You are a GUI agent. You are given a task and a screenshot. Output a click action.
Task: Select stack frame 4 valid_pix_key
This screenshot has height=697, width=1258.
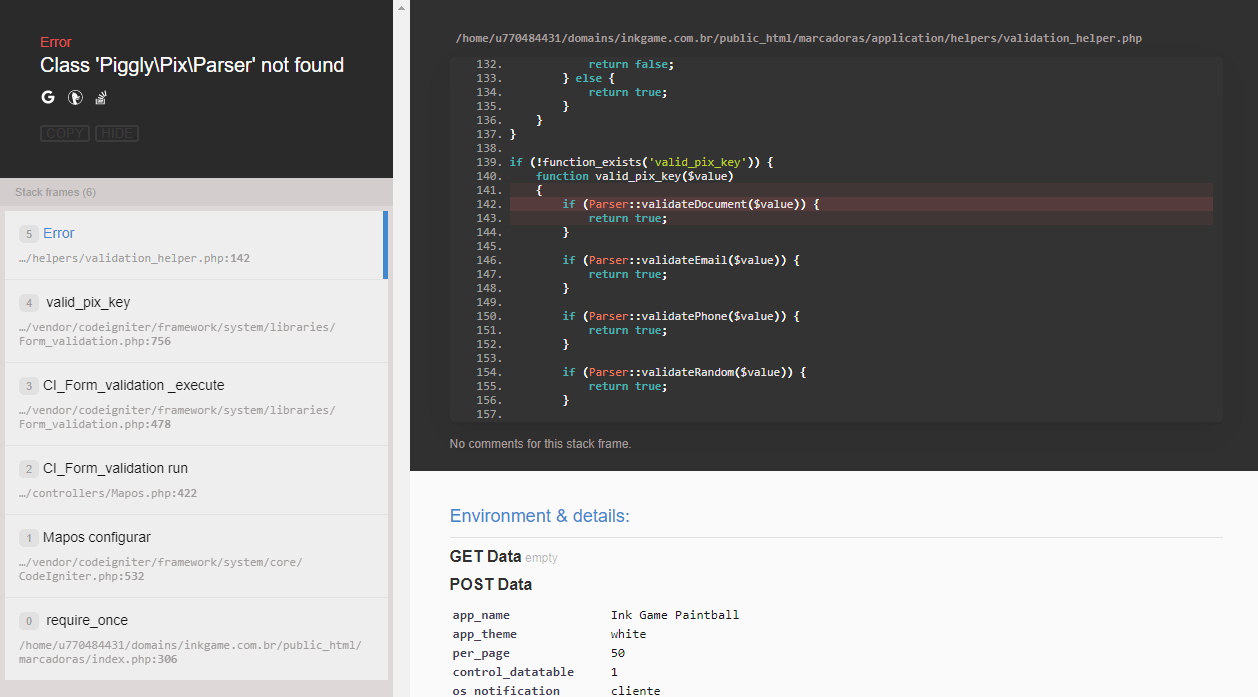click(196, 321)
